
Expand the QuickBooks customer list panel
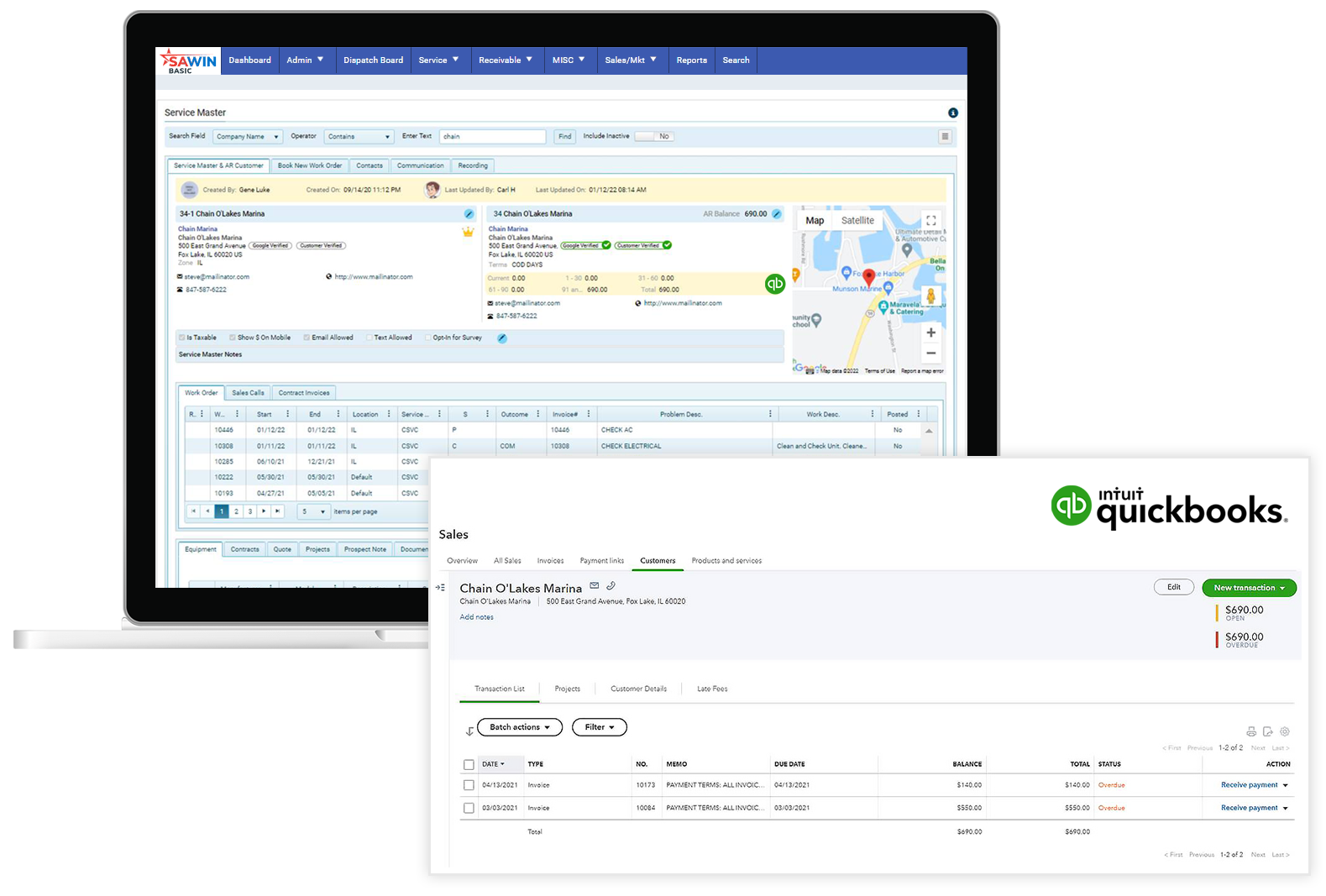pos(440,588)
